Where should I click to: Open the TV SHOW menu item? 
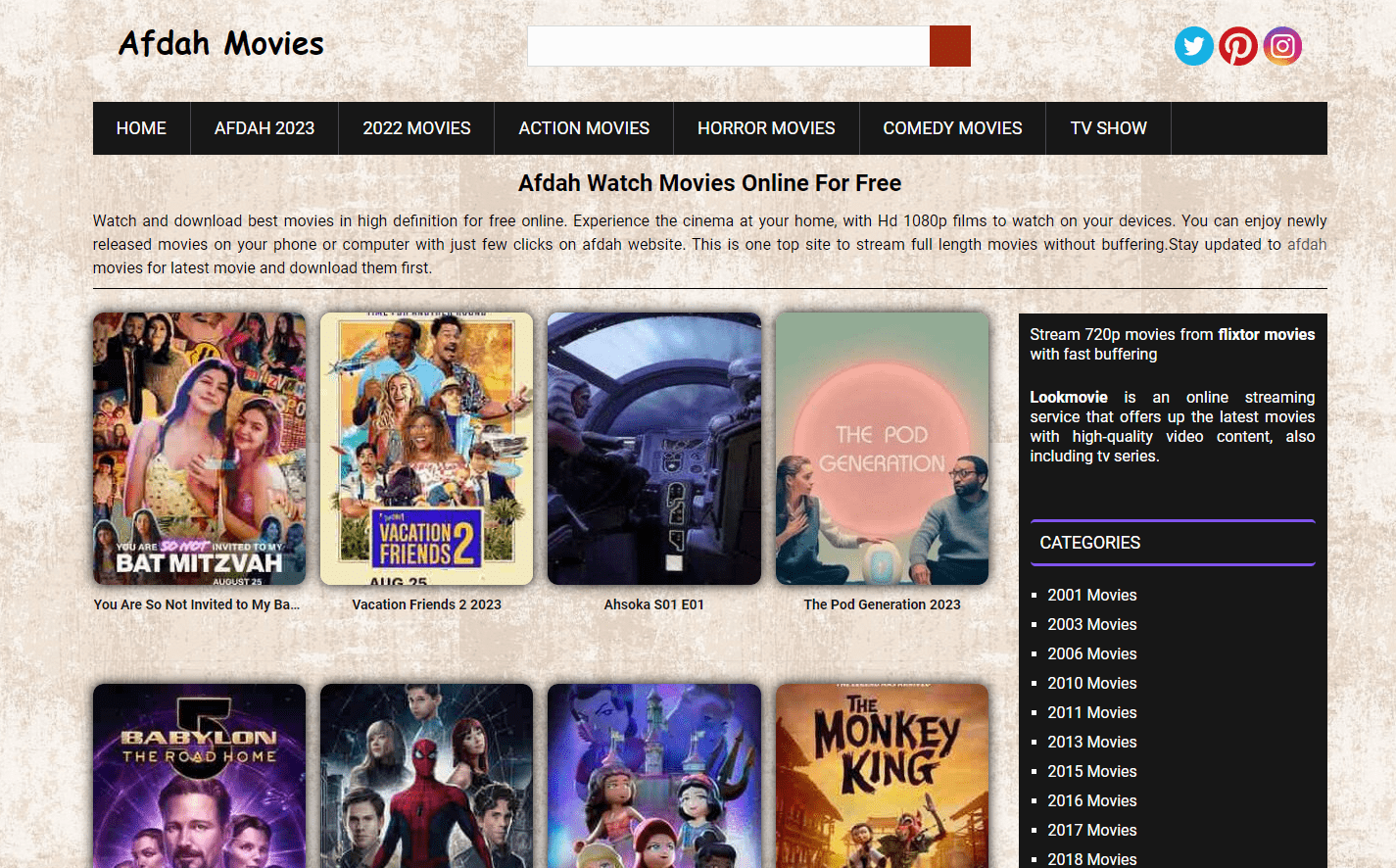pyautogui.click(x=1108, y=128)
